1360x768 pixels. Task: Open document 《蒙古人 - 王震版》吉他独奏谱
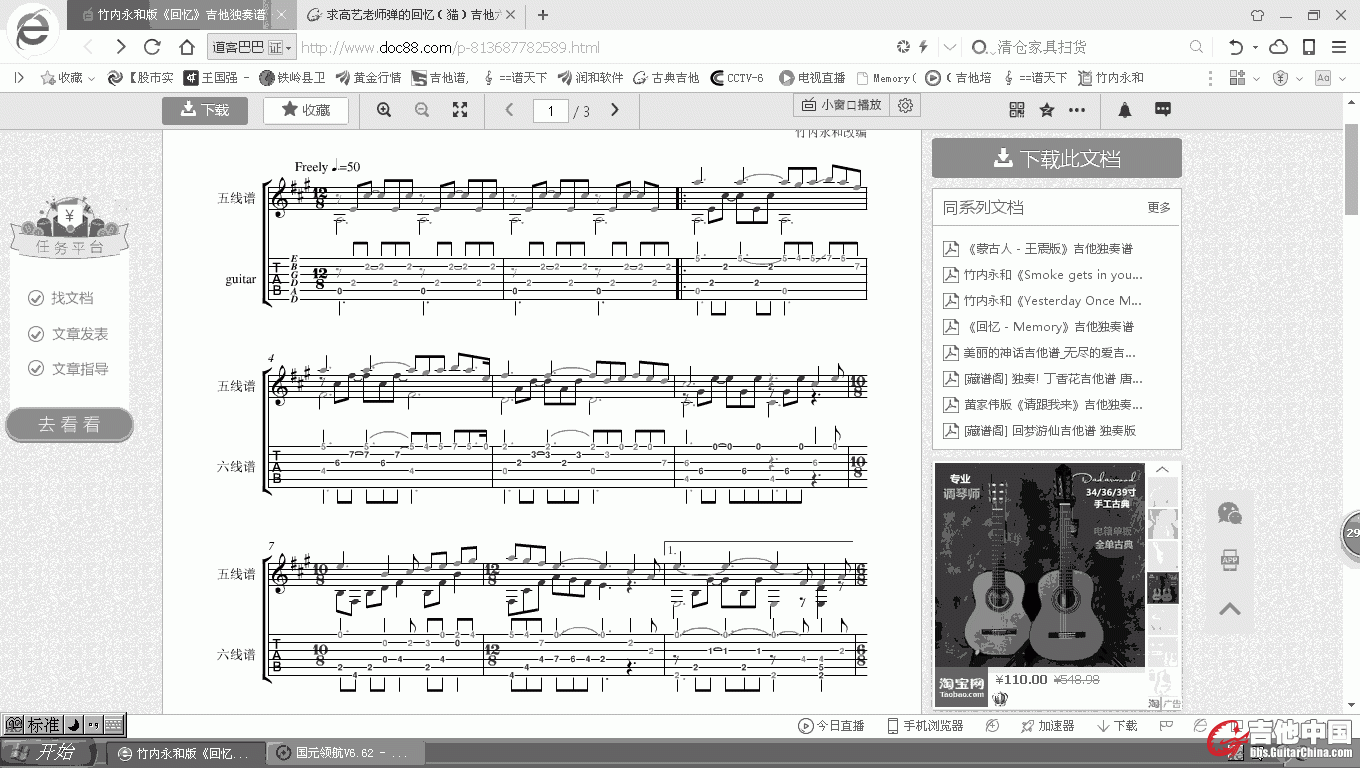1049,248
